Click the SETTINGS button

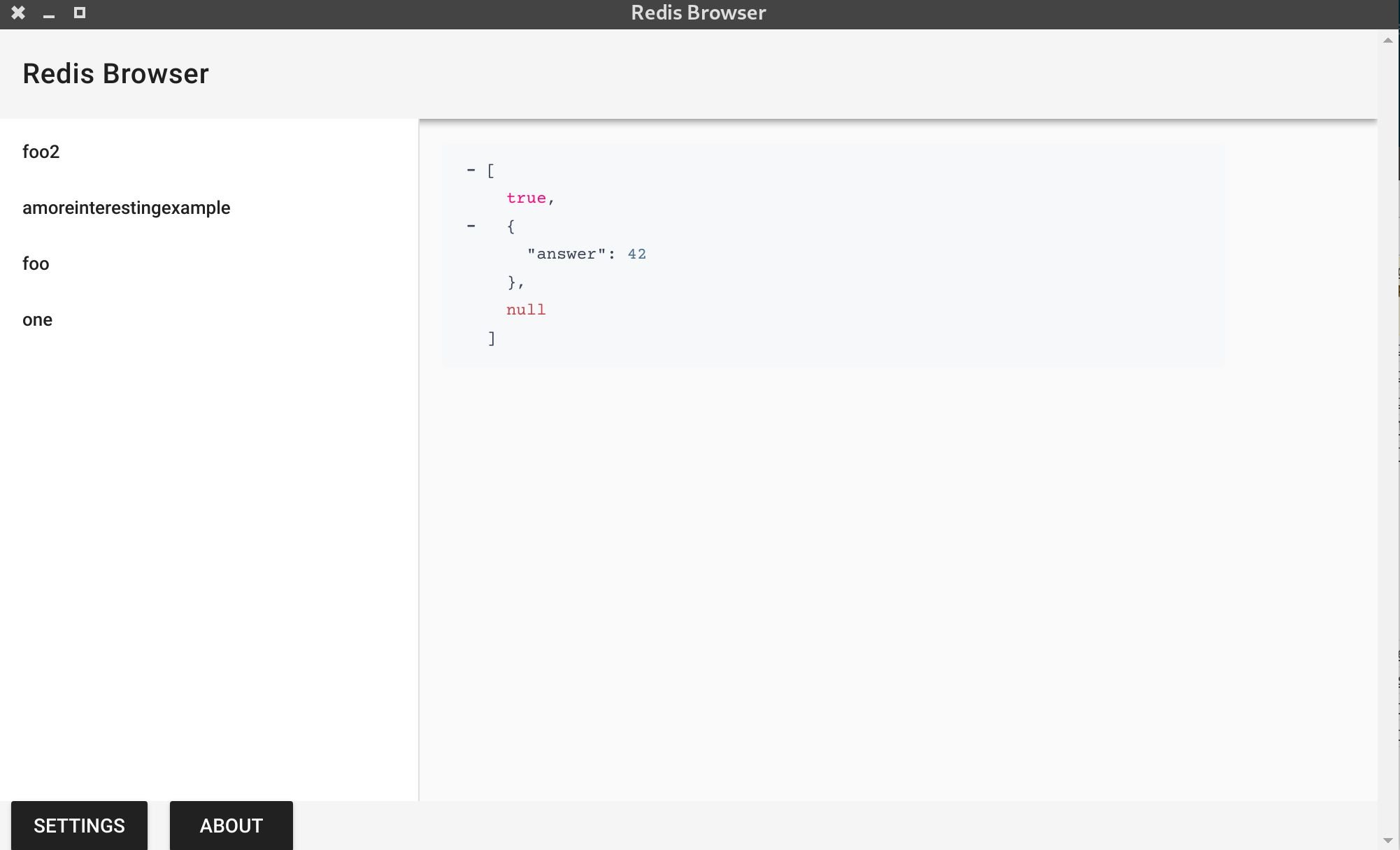pyautogui.click(x=78, y=825)
